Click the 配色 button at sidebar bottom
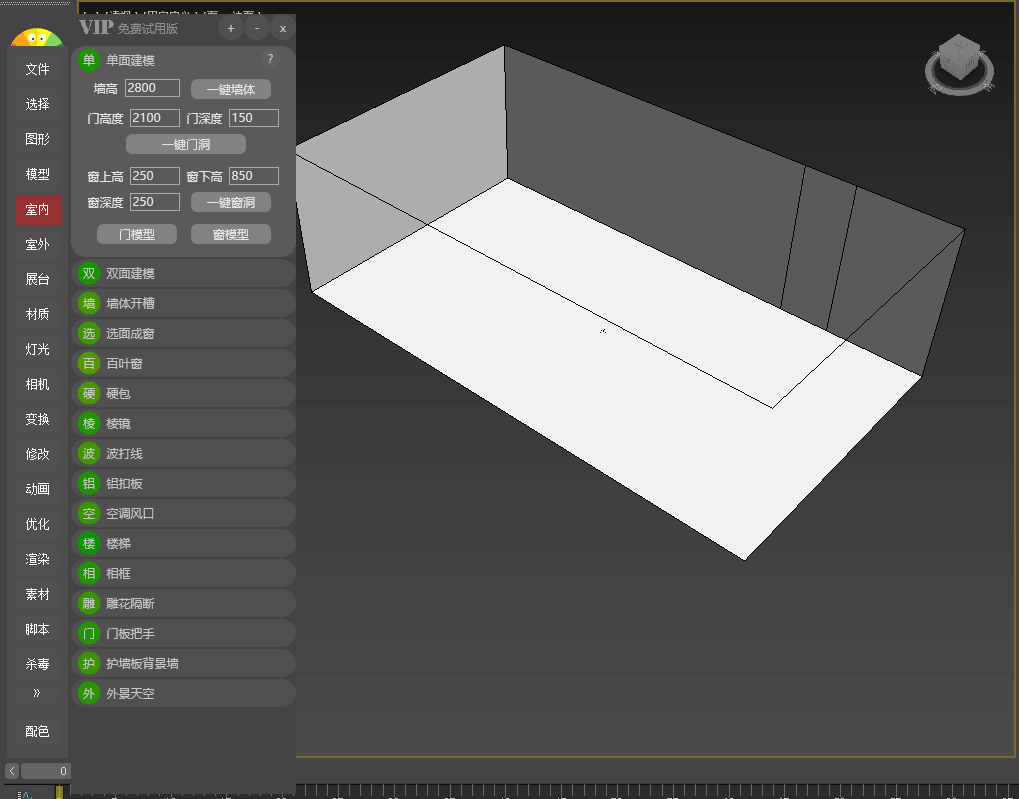The image size is (1019, 799). [x=37, y=731]
